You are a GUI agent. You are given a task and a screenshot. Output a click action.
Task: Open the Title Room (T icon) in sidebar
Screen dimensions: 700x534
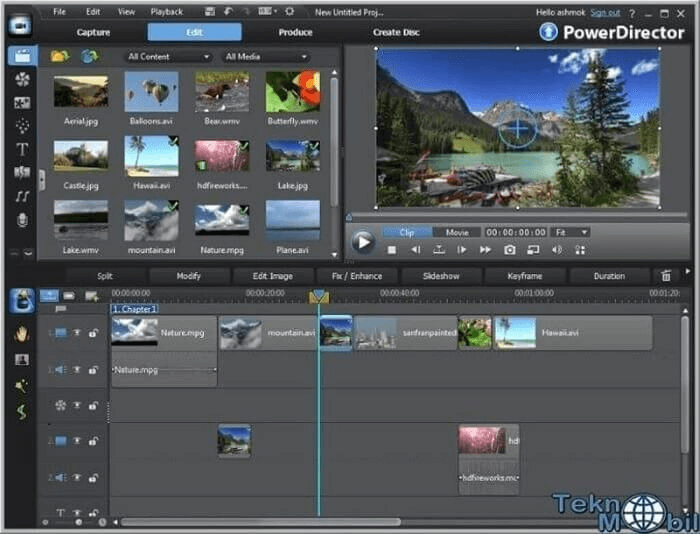click(22, 149)
